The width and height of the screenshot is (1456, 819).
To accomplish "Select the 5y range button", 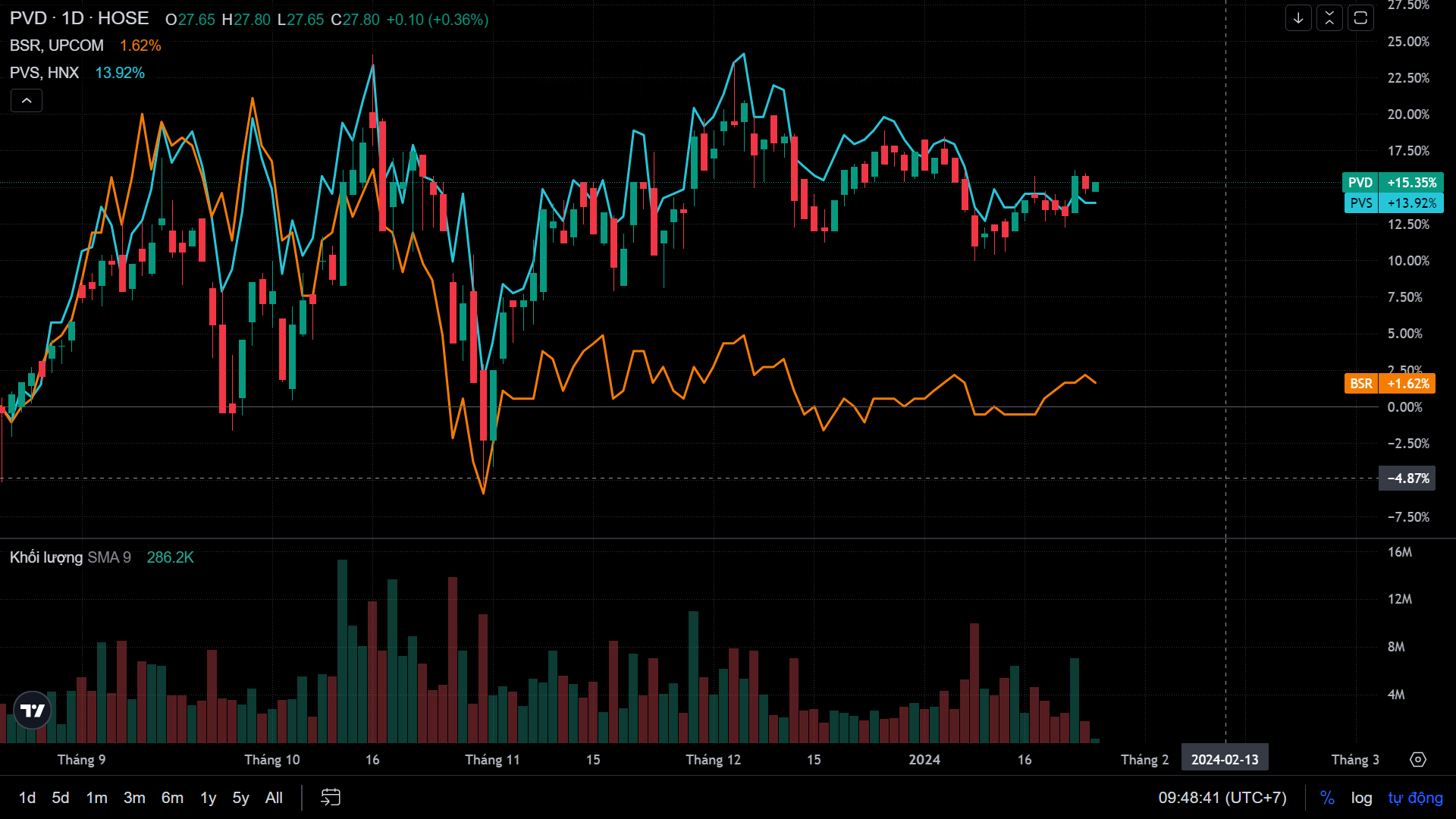I will pos(240,798).
